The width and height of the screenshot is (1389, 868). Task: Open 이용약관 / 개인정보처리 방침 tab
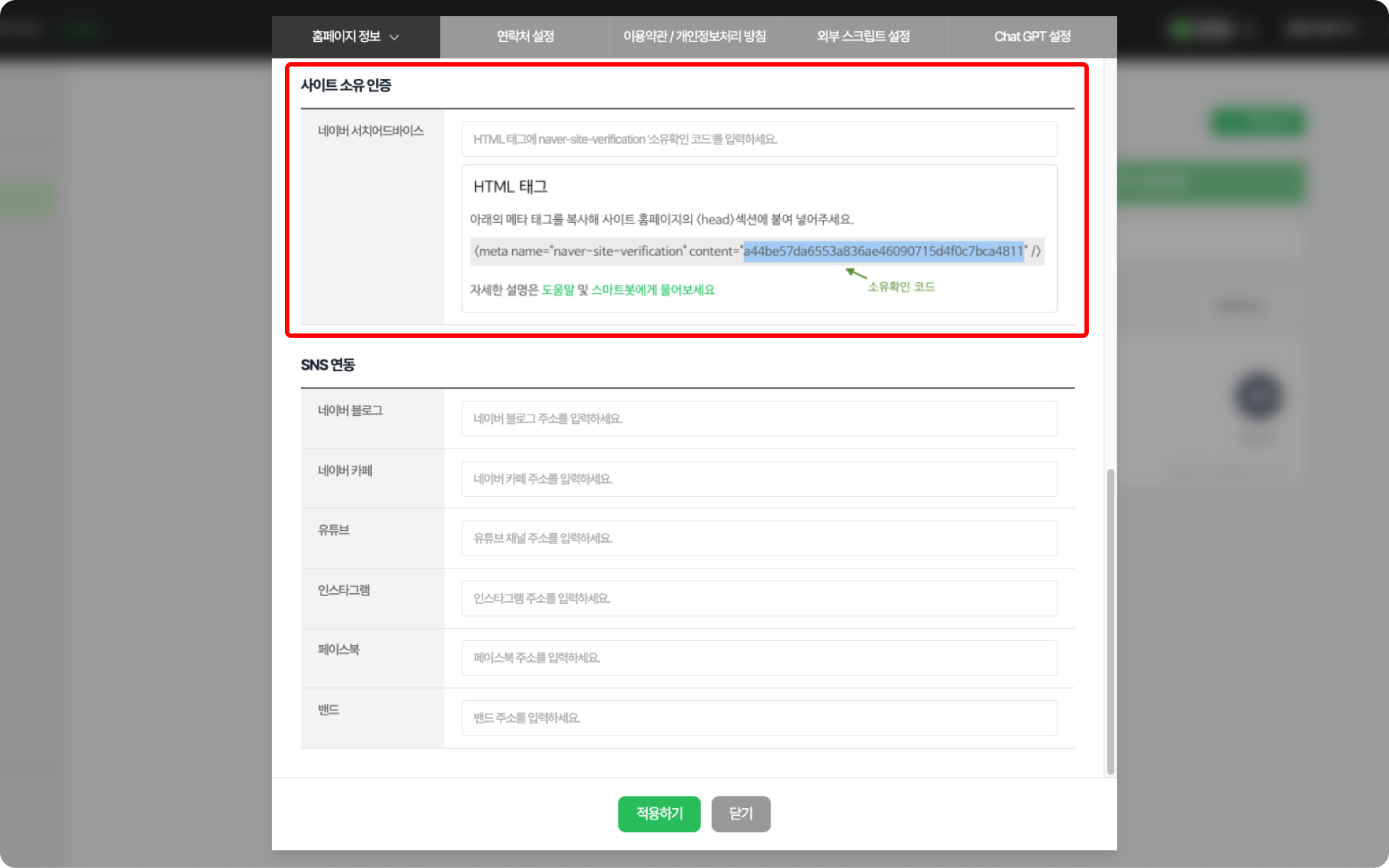tap(694, 36)
